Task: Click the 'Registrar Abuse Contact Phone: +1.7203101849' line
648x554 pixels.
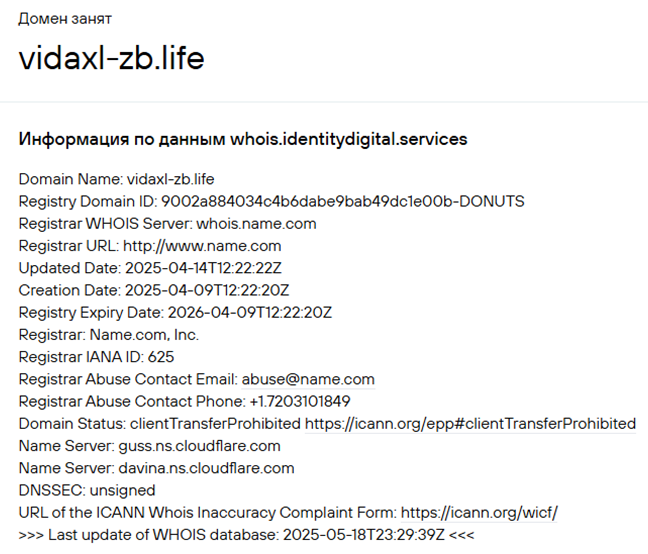Action: click(x=184, y=402)
